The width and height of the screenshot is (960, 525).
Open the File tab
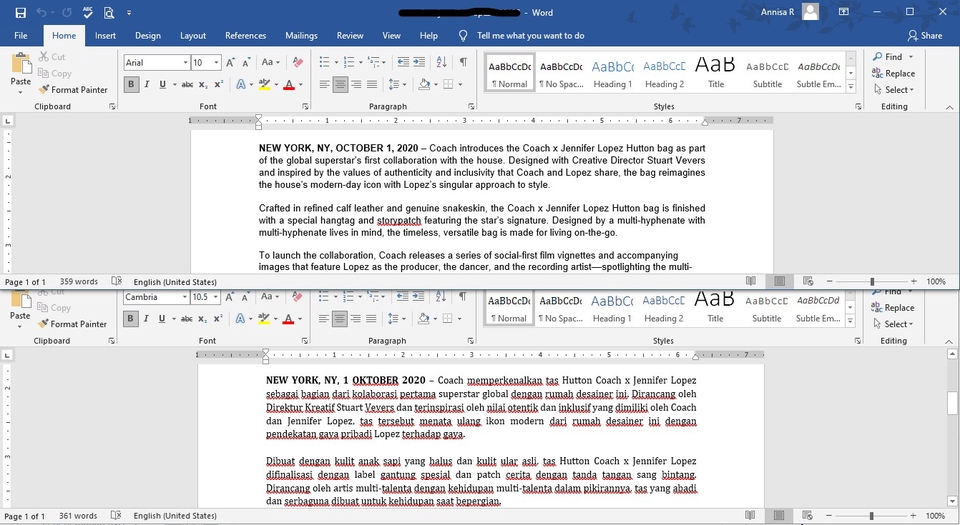click(x=21, y=35)
